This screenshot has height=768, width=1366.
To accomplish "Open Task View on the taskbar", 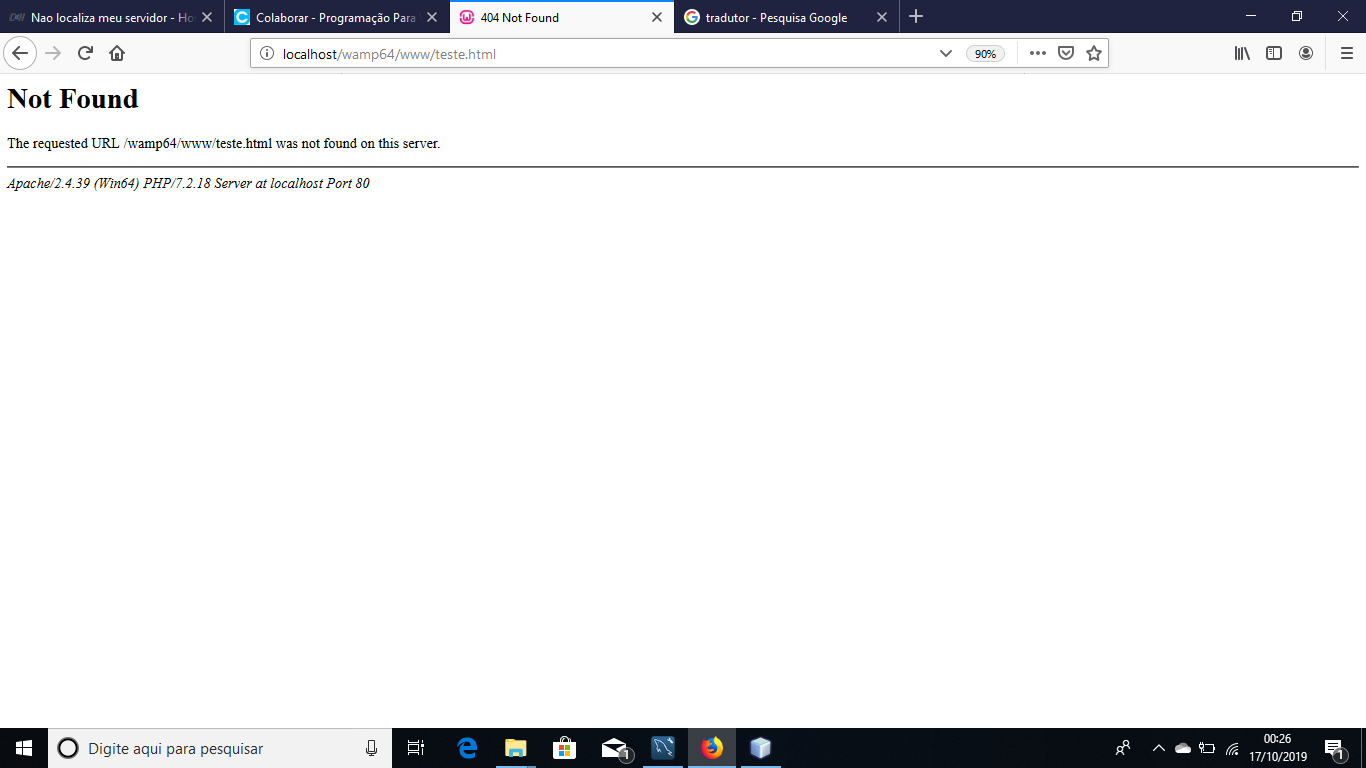I will [x=416, y=748].
